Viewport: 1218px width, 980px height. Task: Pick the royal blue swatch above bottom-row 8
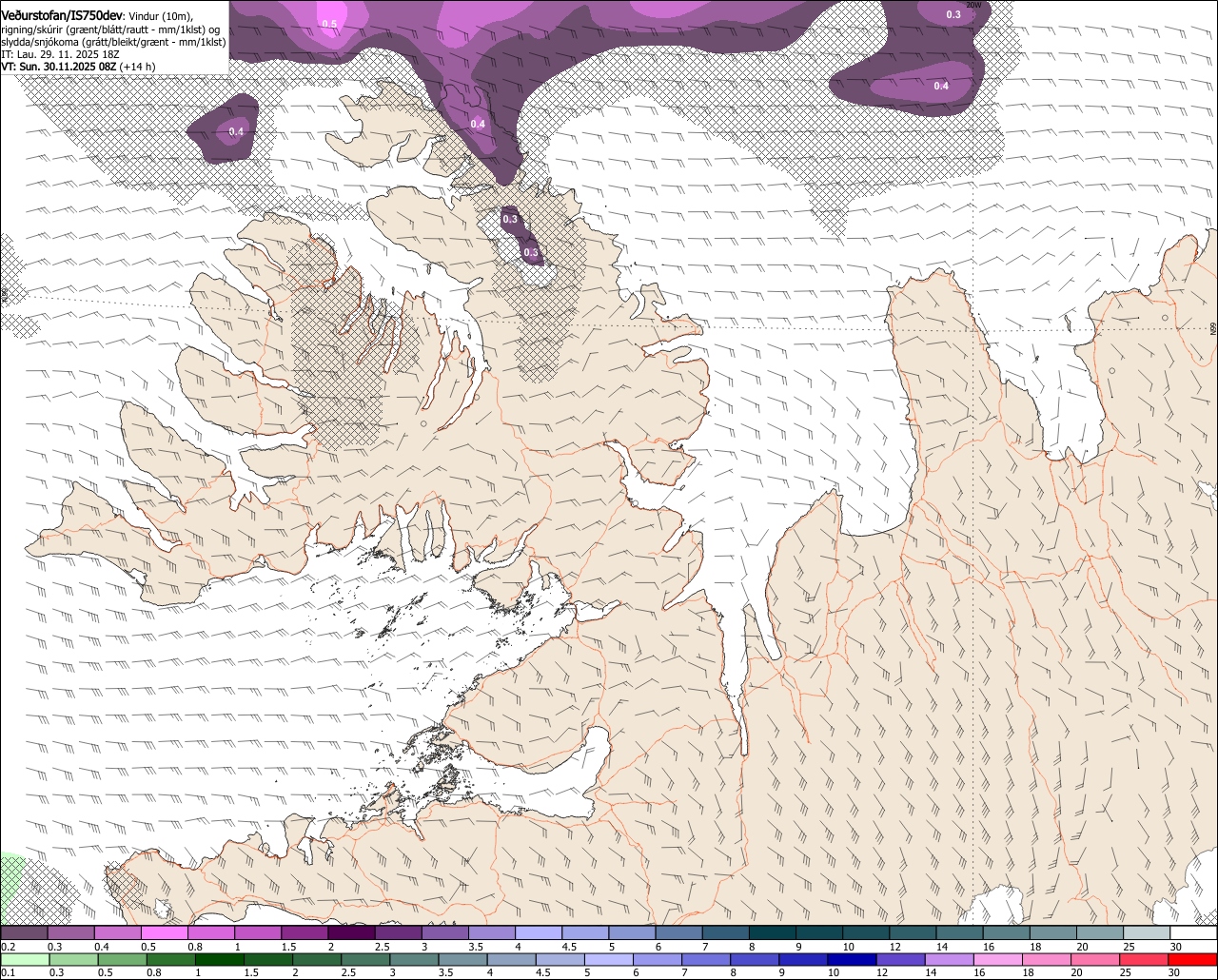click(x=755, y=959)
